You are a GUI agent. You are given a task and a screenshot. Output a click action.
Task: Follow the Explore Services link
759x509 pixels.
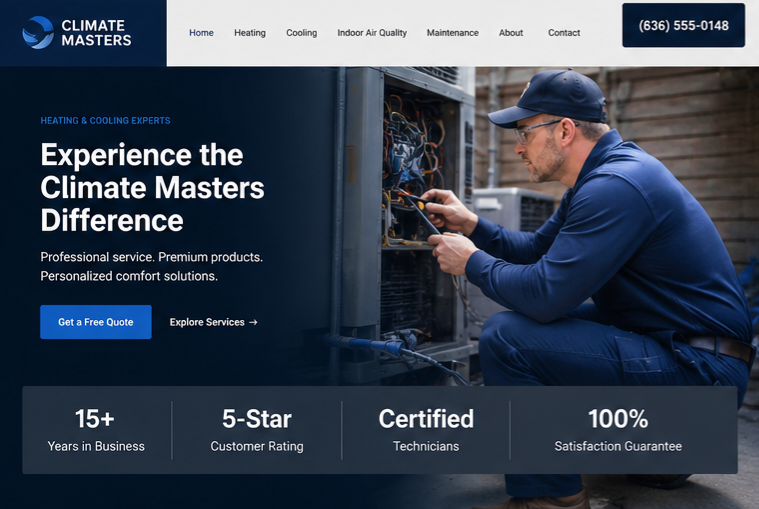pyautogui.click(x=213, y=322)
